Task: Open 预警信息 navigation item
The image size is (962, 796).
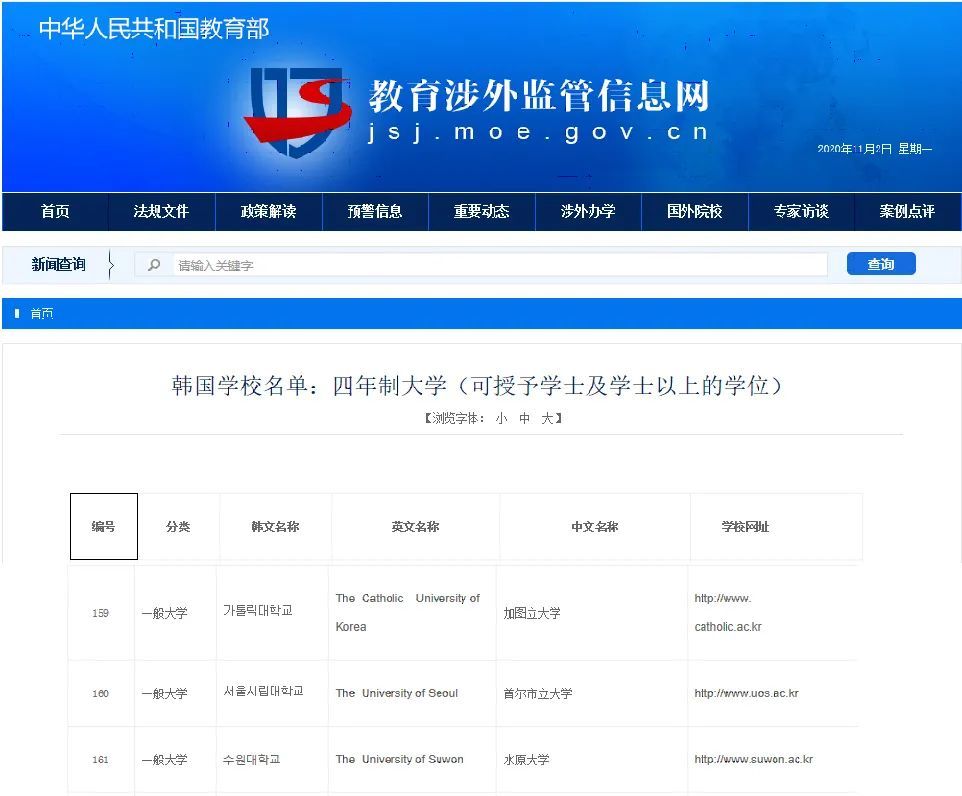Action: (x=375, y=212)
